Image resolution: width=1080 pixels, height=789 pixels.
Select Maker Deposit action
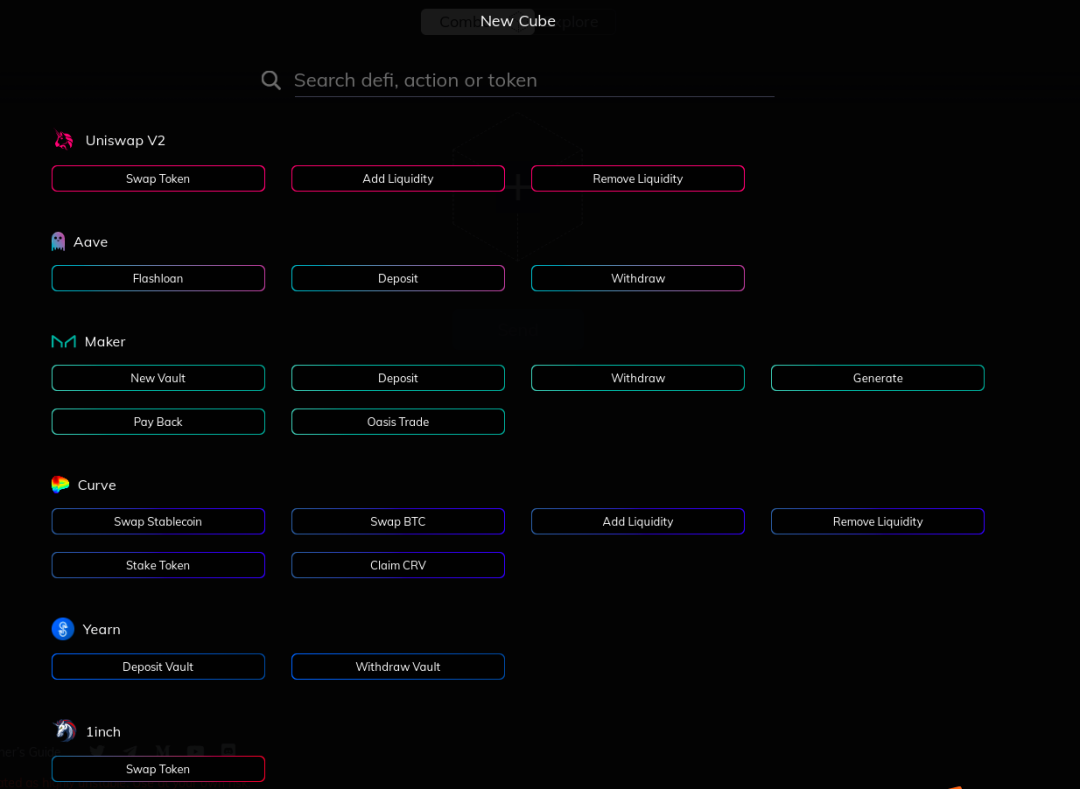(x=398, y=378)
